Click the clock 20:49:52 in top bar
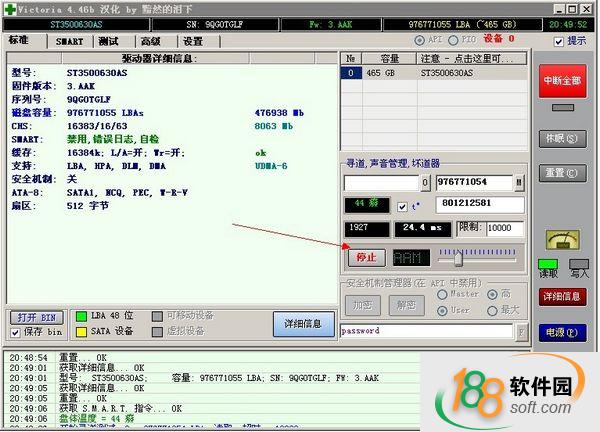 (568, 24)
